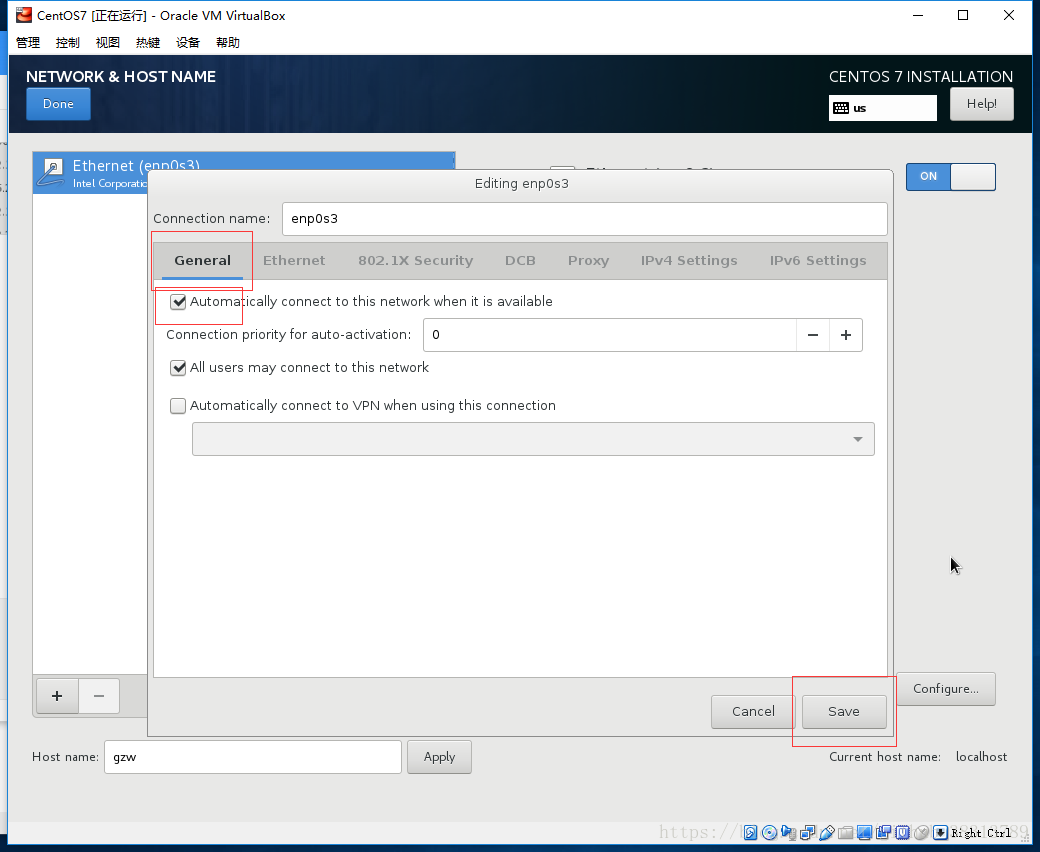Click the shared folders status icon
Image resolution: width=1040 pixels, height=852 pixels.
pos(846,833)
